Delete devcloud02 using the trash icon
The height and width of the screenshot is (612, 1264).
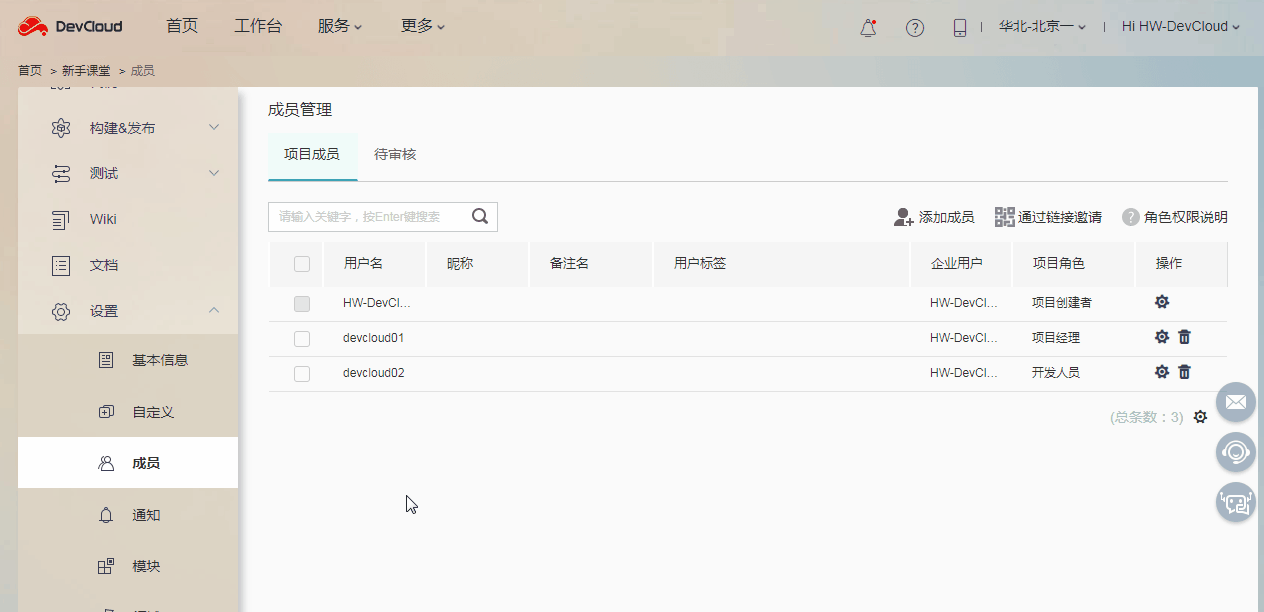click(x=1184, y=371)
